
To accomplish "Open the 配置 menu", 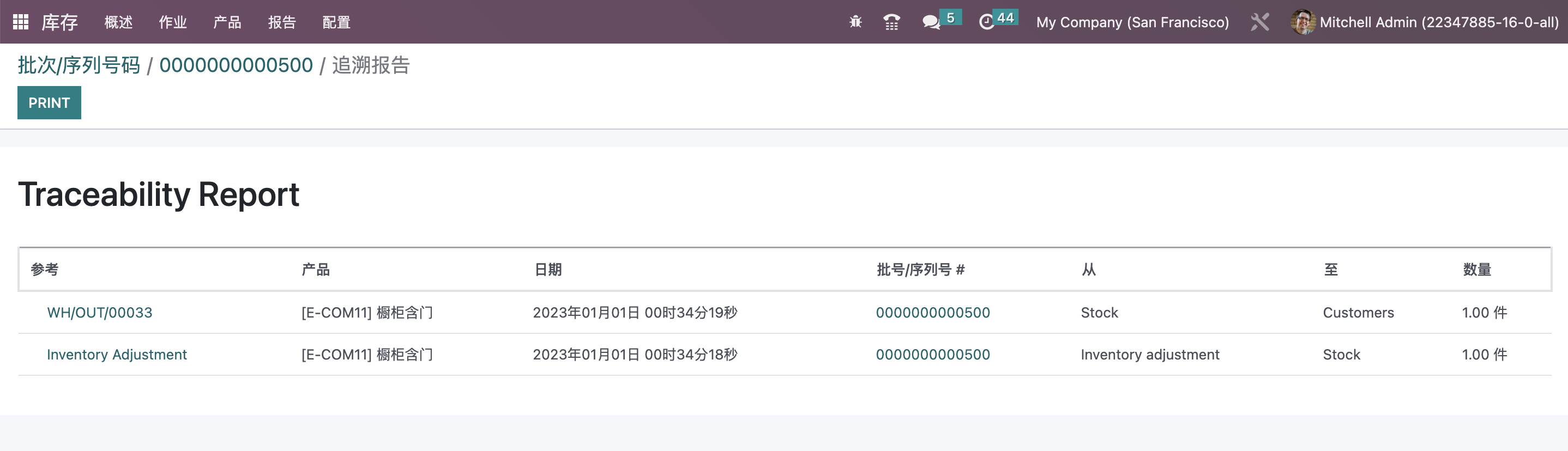I will tap(336, 22).
